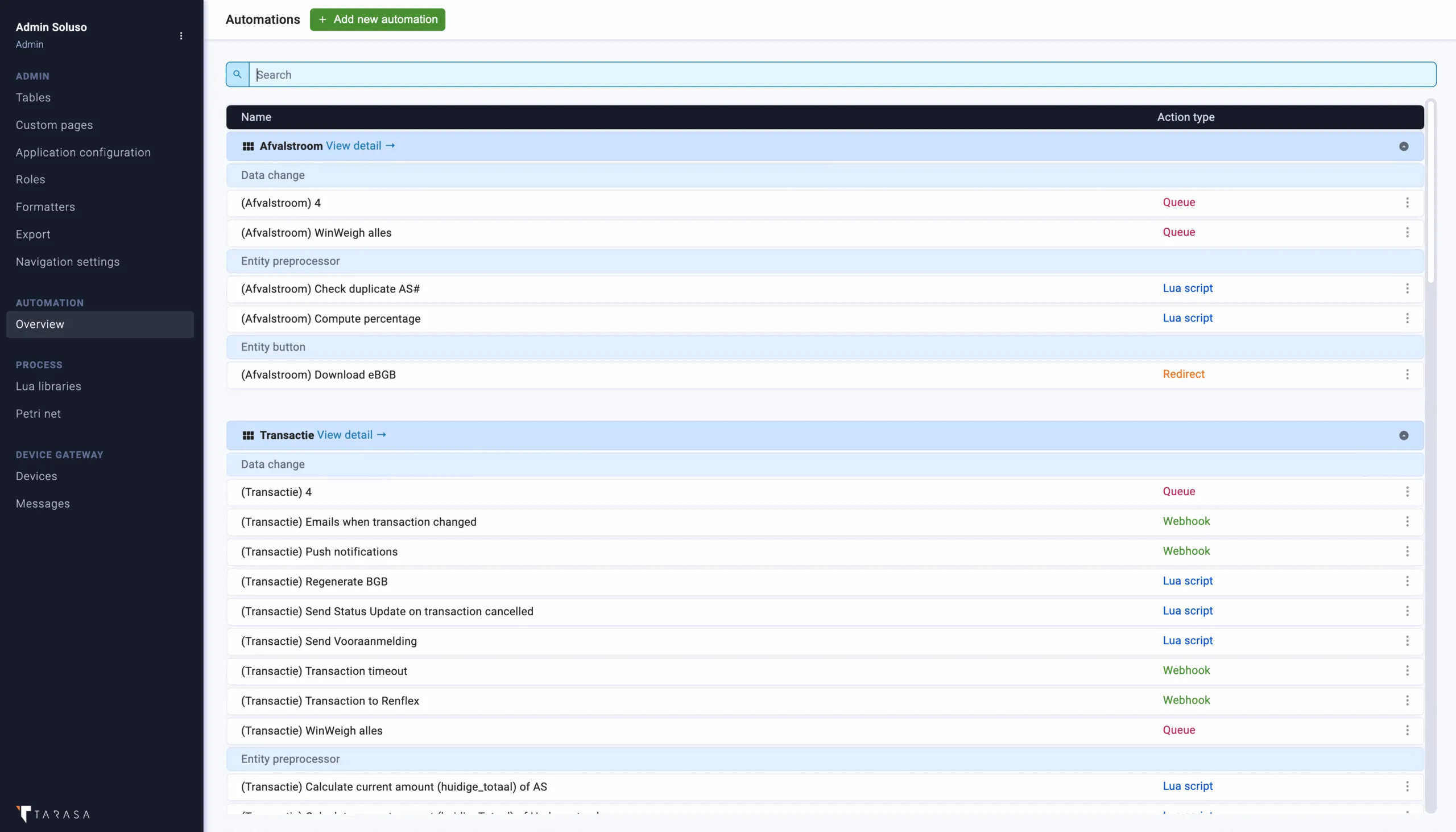Image resolution: width=1456 pixels, height=832 pixels.
Task: Open the row options for Transaction to Renflex
Action: pos(1407,701)
